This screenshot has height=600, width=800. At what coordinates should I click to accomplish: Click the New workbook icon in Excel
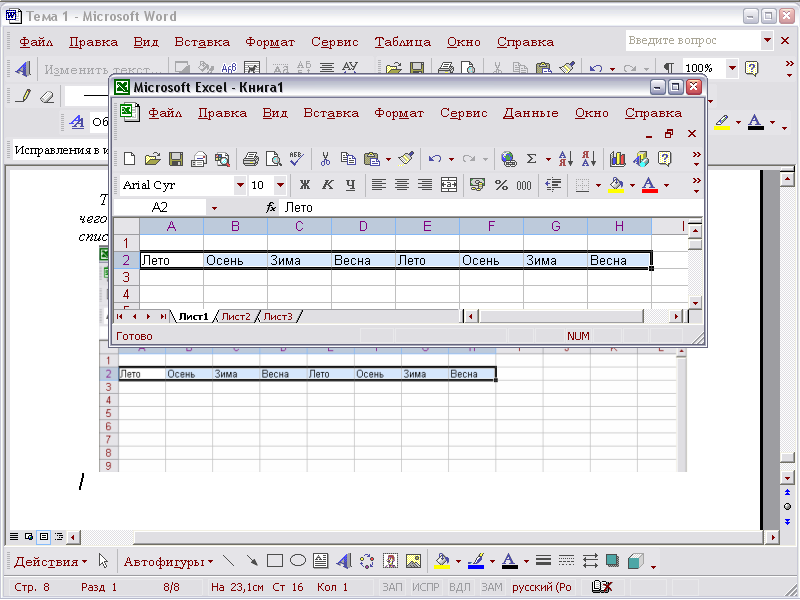click(130, 159)
